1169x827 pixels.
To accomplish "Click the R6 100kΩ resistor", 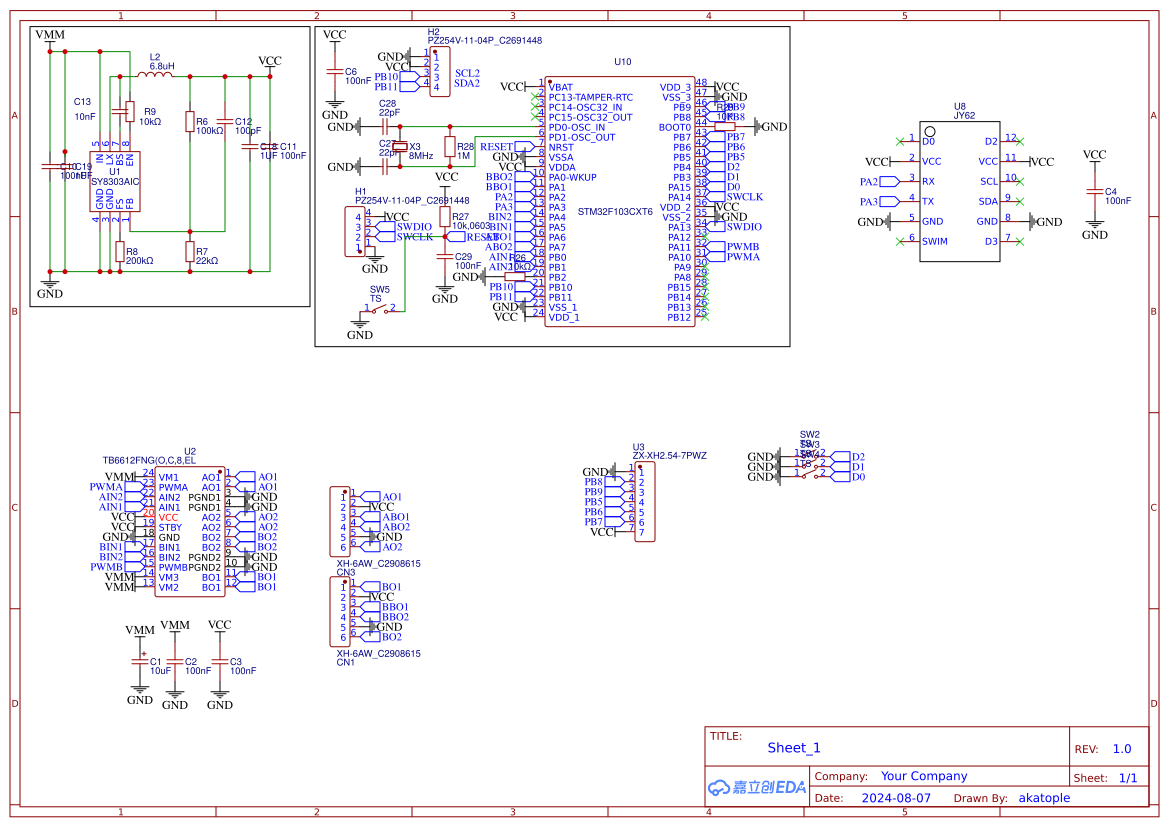I will tap(190, 122).
